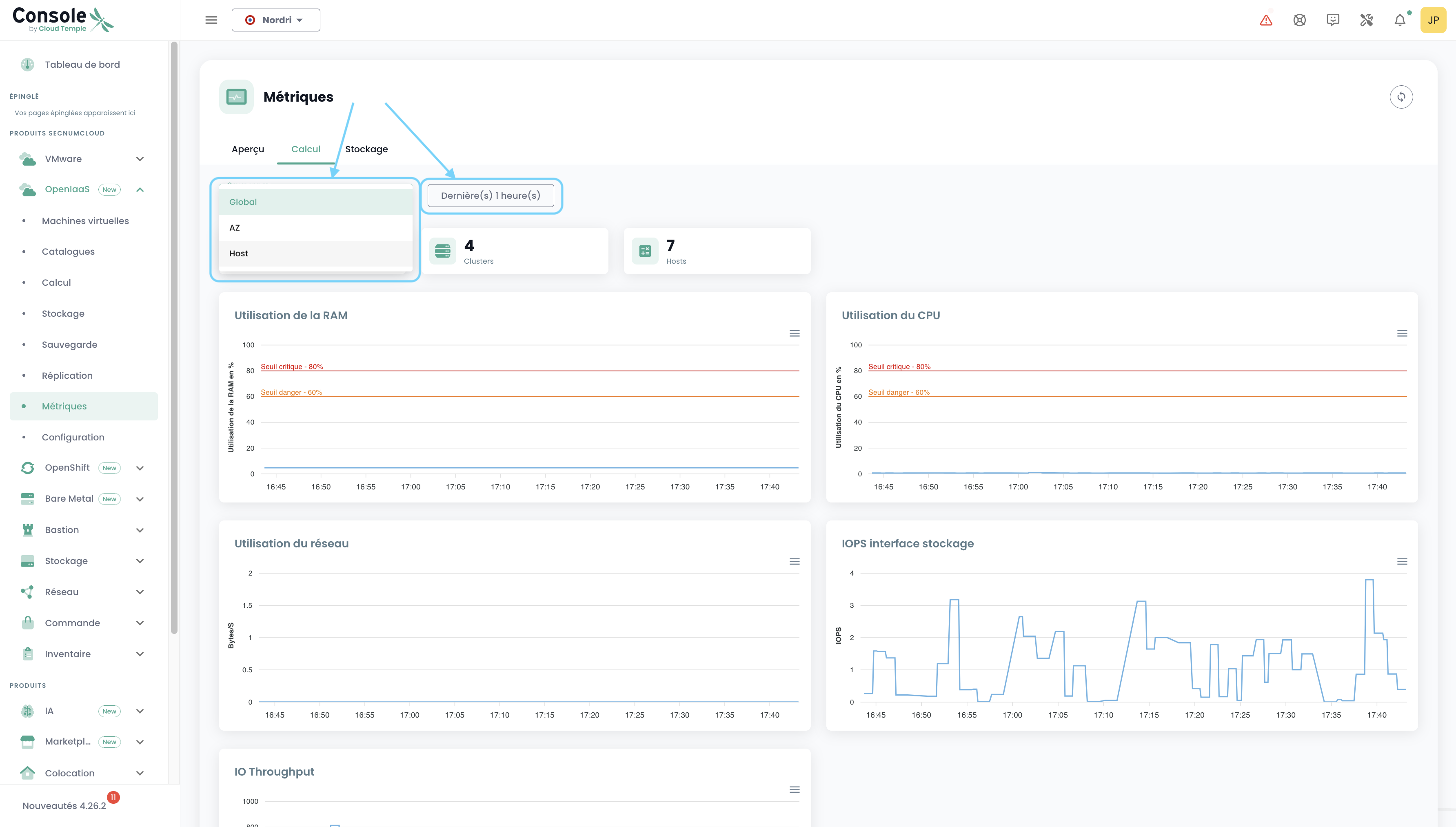This screenshot has height=827, width=1456.
Task: Toggle the sidebar hamburger menu
Action: coord(211,20)
